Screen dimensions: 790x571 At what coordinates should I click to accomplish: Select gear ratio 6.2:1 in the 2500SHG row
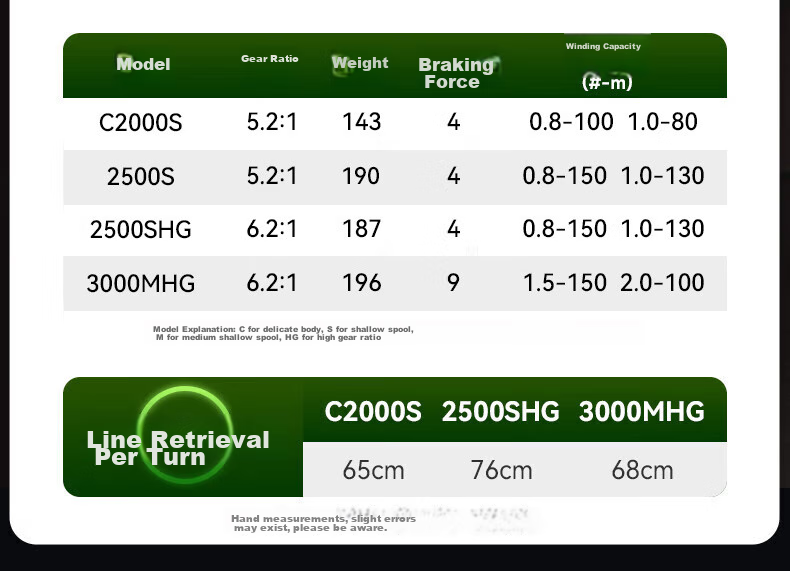pyautogui.click(x=272, y=229)
